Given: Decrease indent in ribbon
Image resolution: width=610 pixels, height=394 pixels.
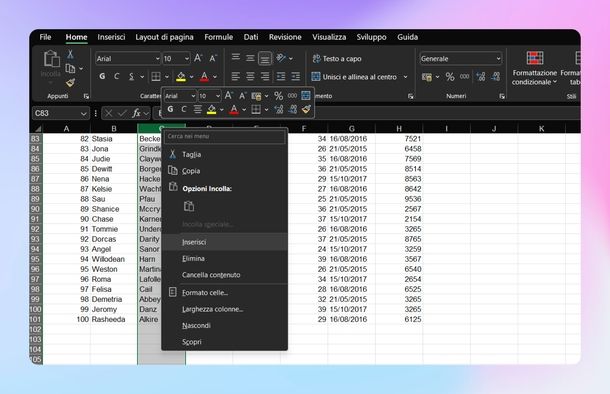Looking at the screenshot, I should tap(281, 76).
